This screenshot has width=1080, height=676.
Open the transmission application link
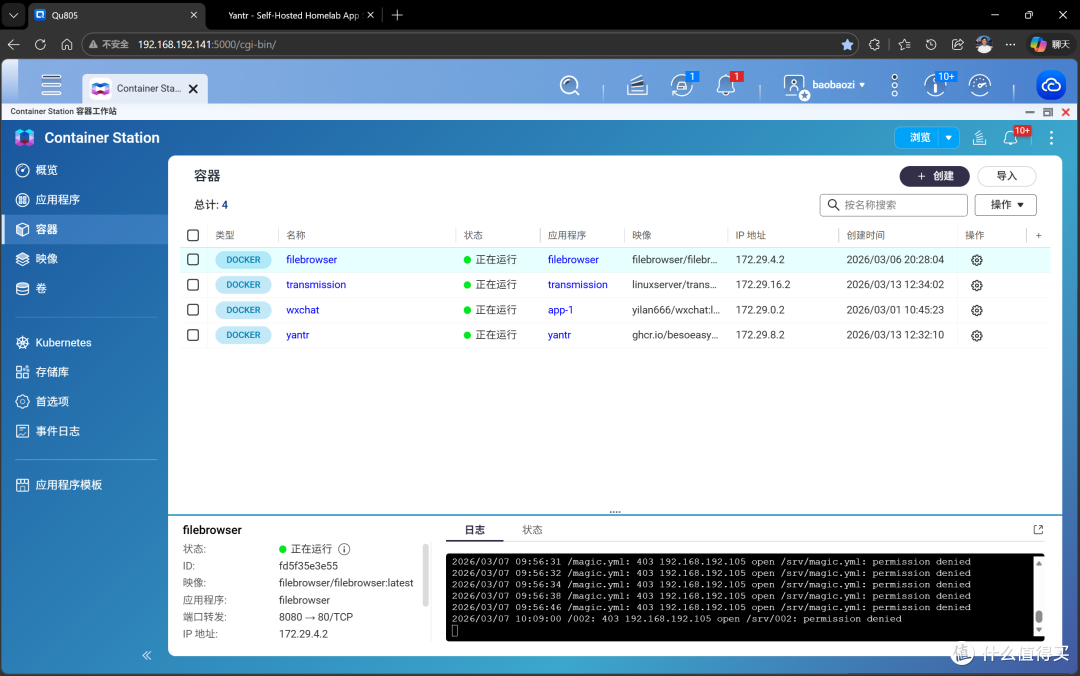coord(578,285)
